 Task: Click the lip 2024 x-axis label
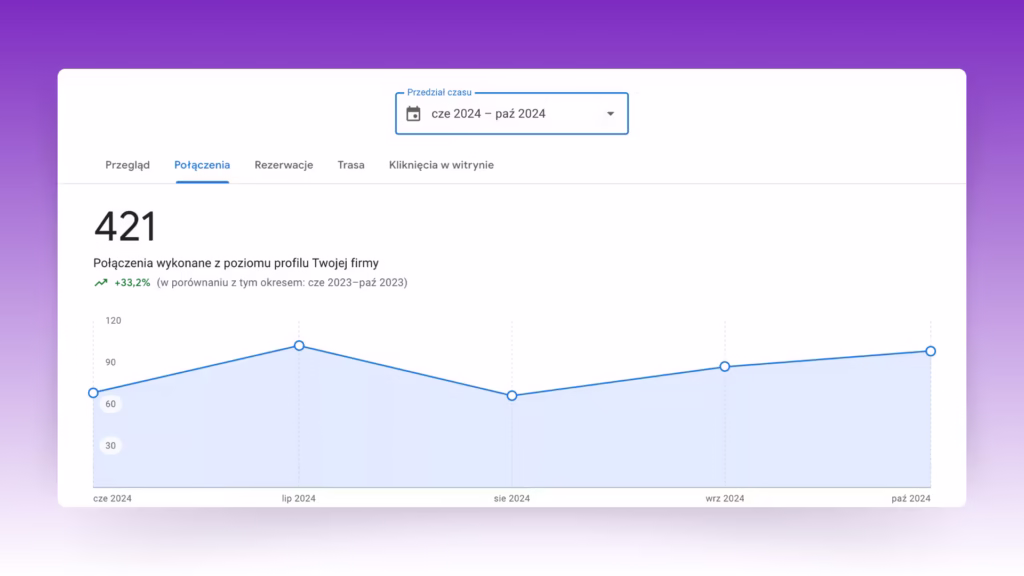tap(298, 498)
